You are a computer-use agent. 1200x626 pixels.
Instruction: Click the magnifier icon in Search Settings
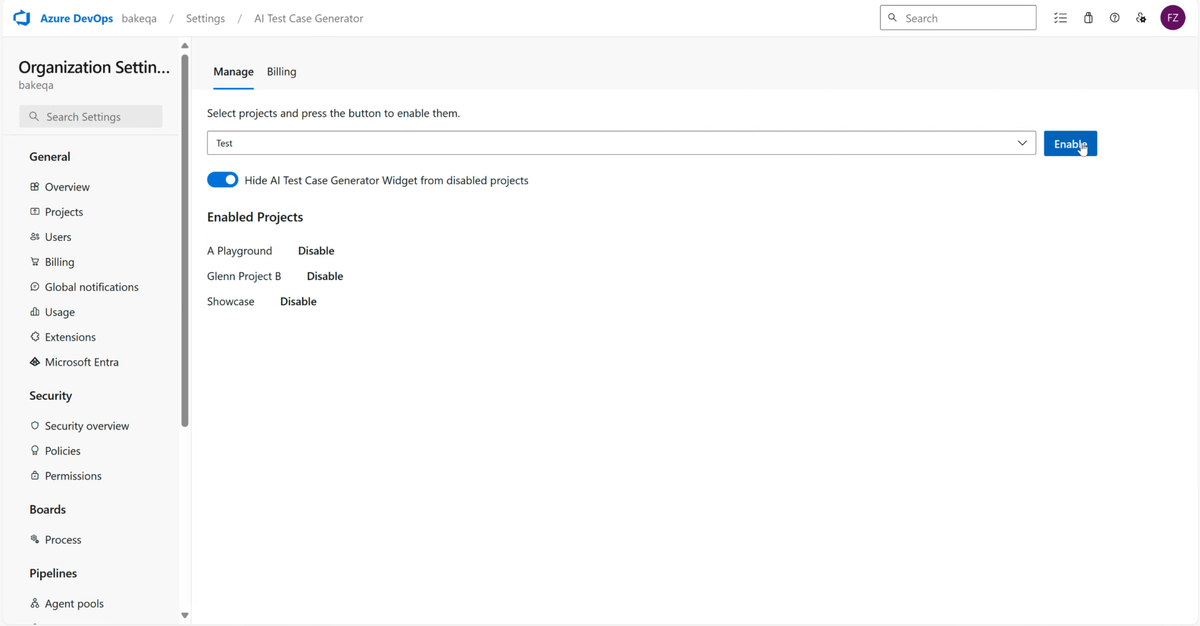coord(34,117)
